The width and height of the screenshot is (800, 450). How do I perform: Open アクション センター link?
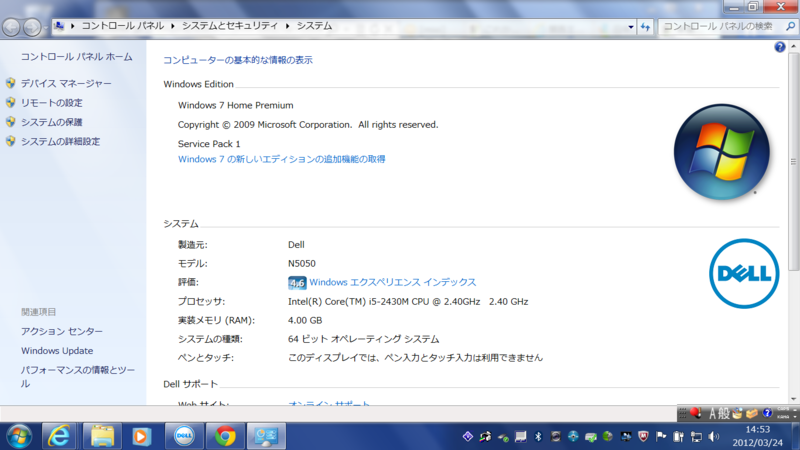[x=62, y=331]
